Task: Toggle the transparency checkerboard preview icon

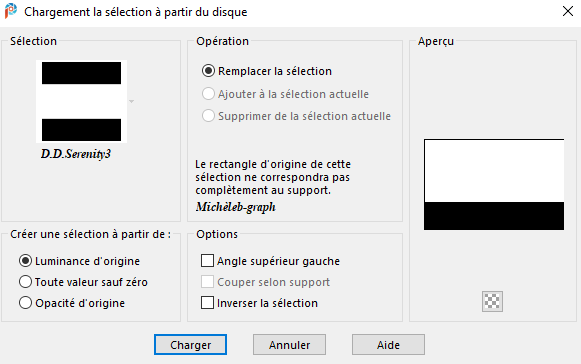Action: pos(492,301)
